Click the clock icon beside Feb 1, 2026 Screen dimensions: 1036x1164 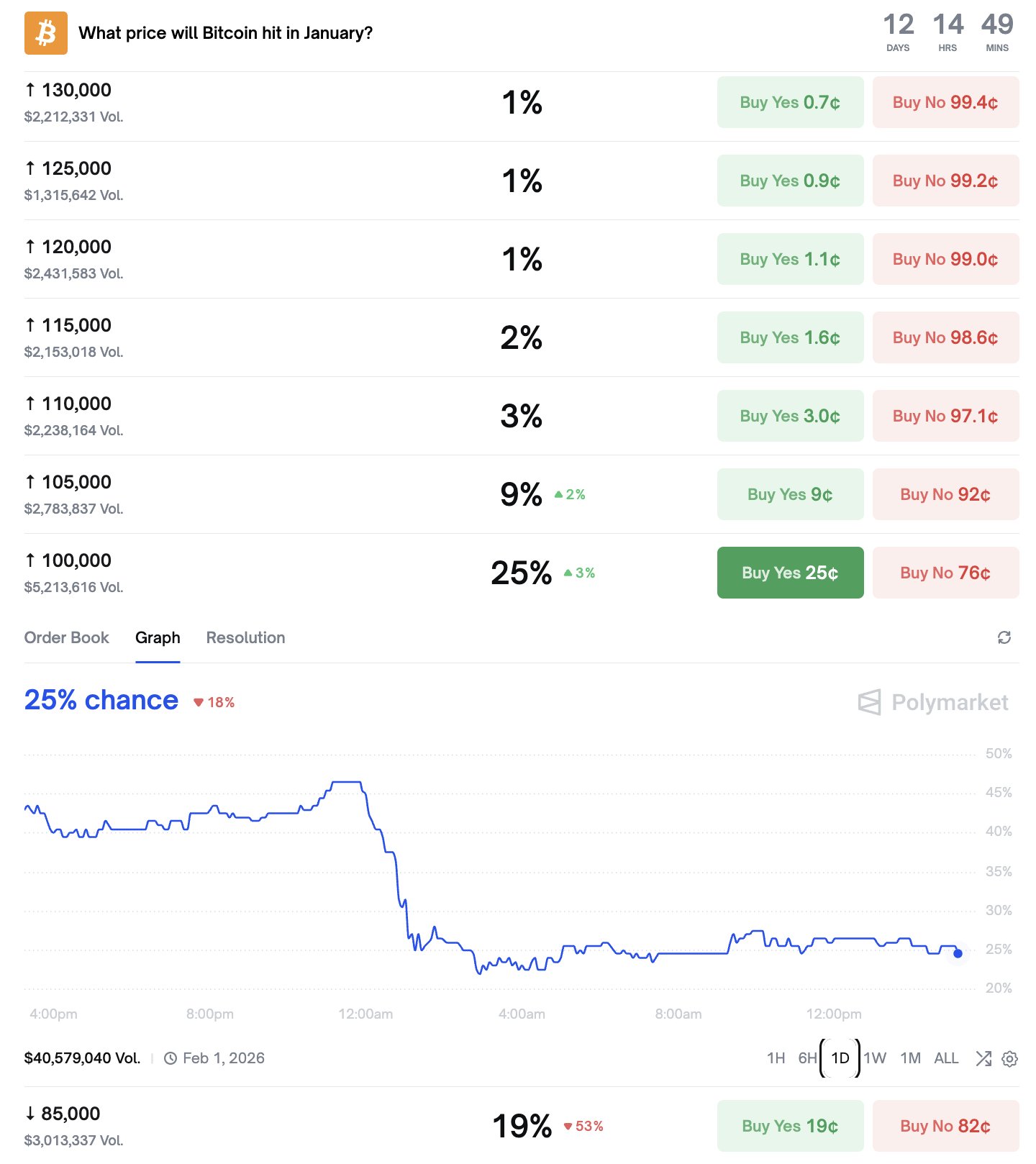(x=171, y=1058)
